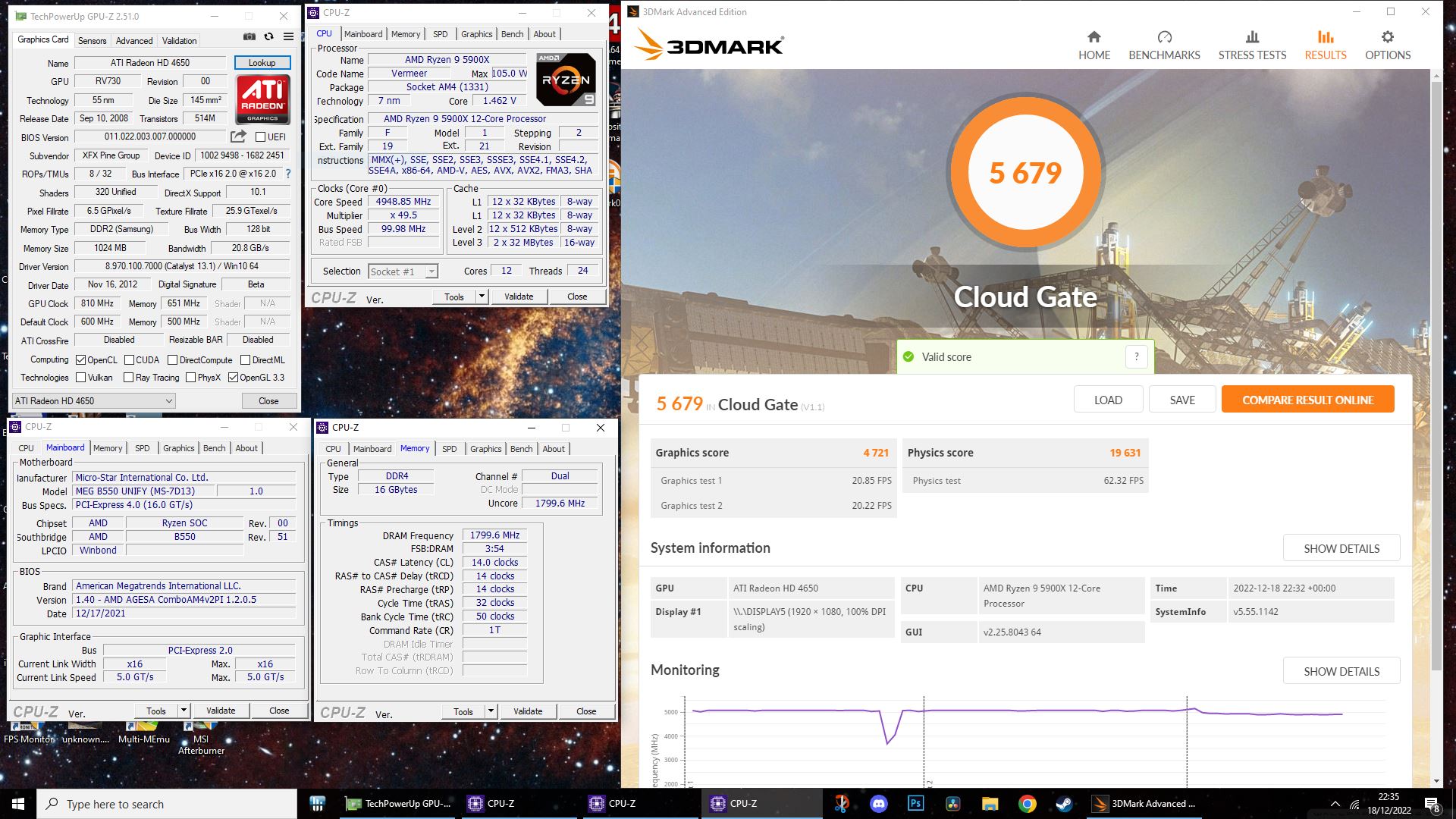
Task: Open Graphics tab in CPU-Z Mainboard window
Action: (178, 448)
